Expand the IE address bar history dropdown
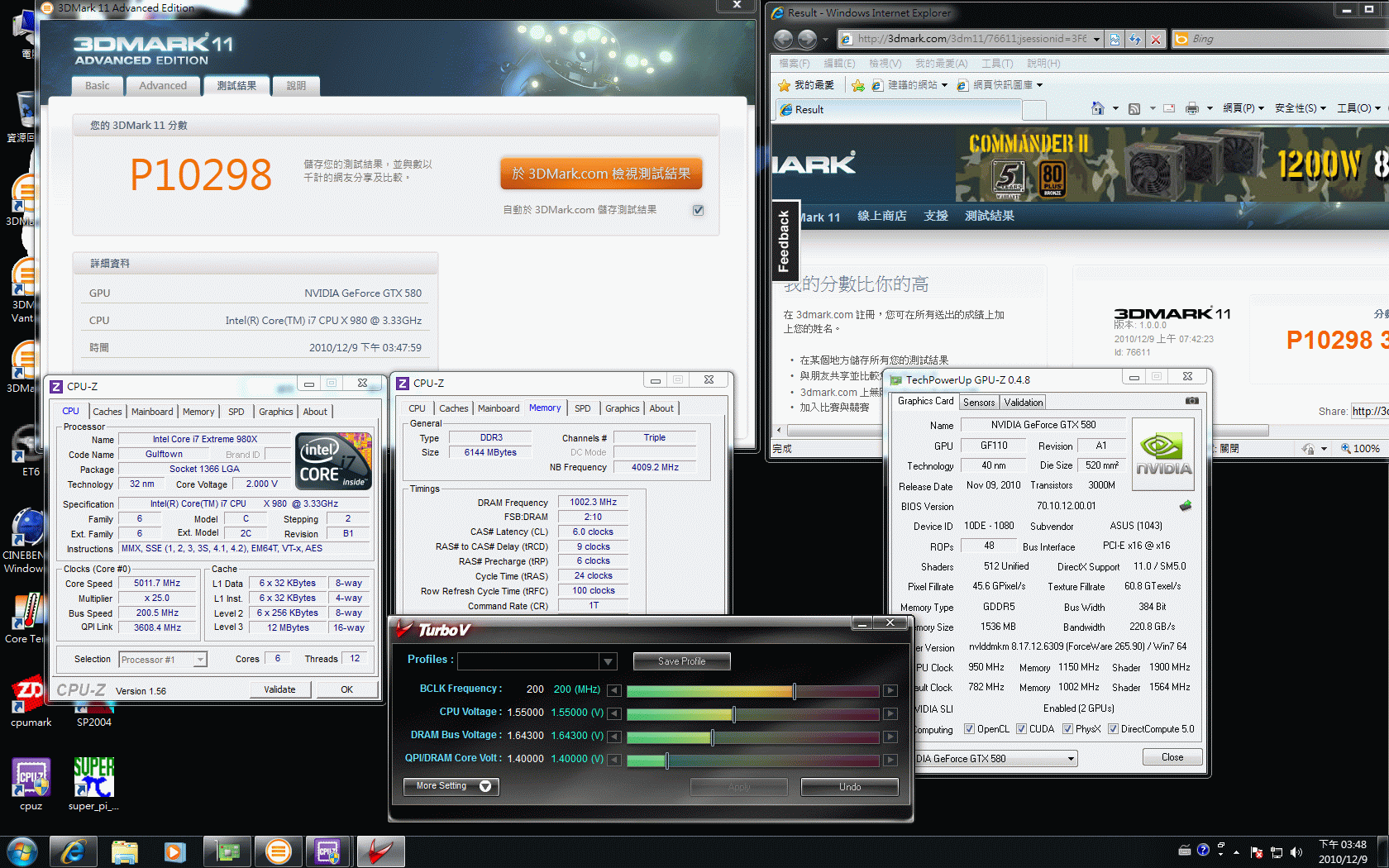 click(1096, 39)
